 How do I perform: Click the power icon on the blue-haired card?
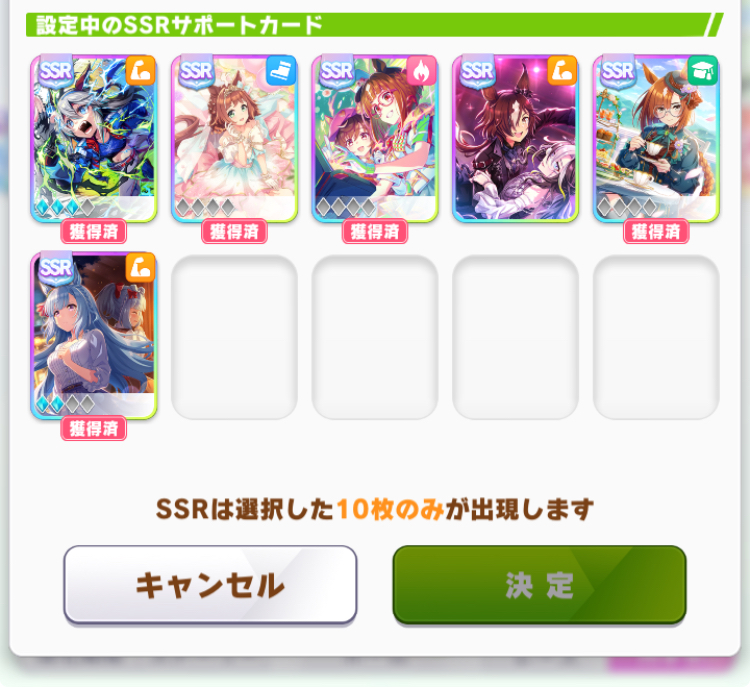coord(140,268)
